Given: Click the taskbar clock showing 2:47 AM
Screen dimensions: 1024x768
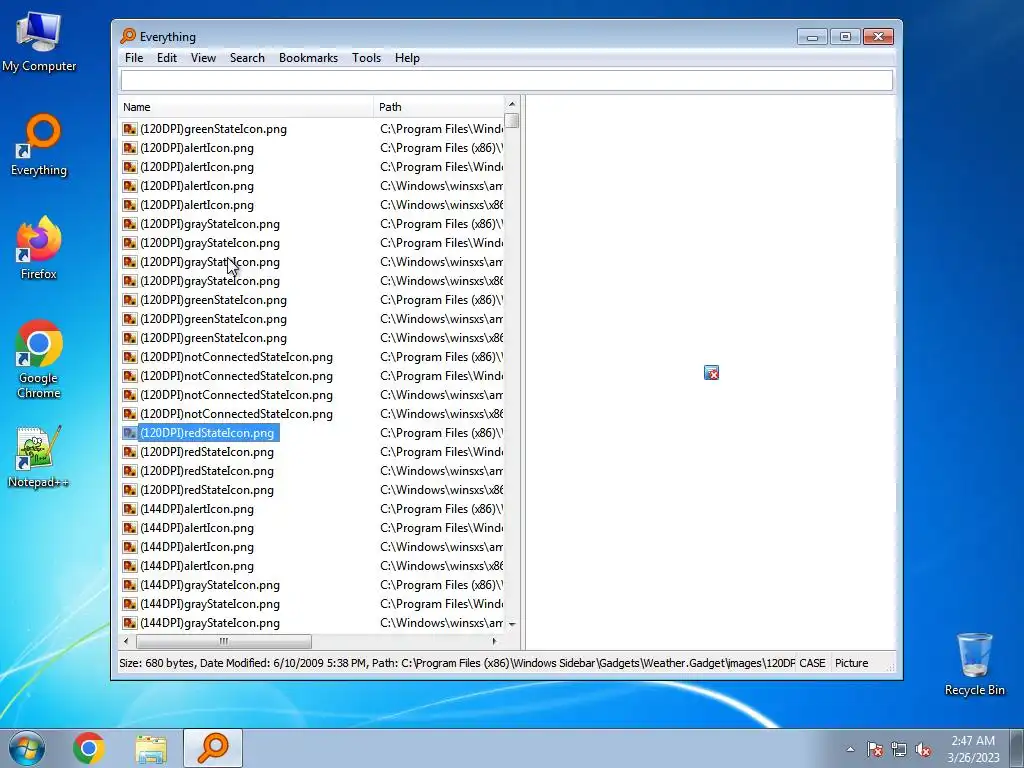Looking at the screenshot, I should pyautogui.click(x=973, y=749).
